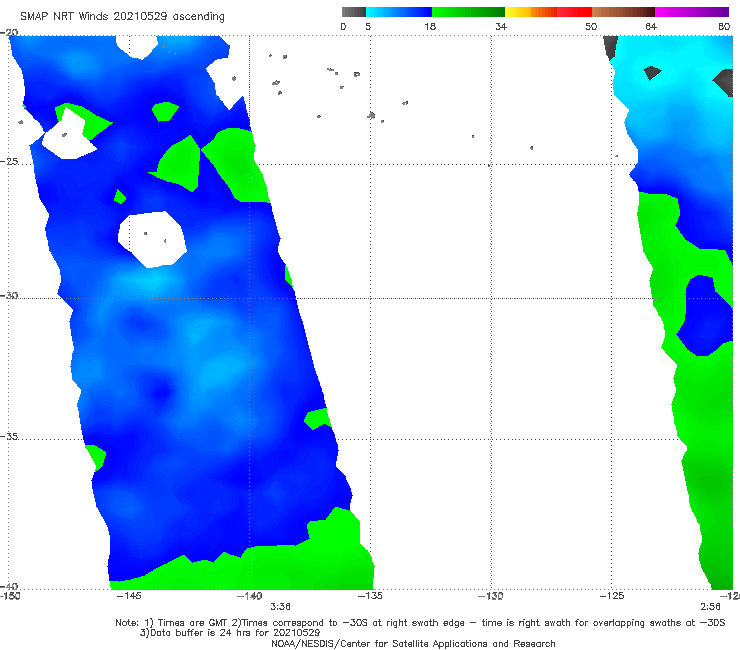Click the NOAA/NESDIS credit line
This screenshot has width=740, height=650.
coord(413,643)
